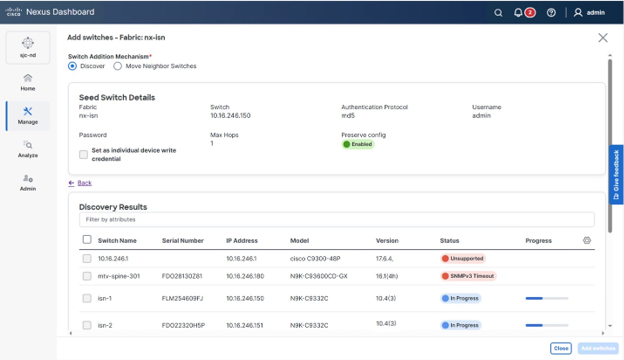Viewport: 624px width, 360px height.
Task: Click model cisco C9300-48P cell
Action: click(315, 259)
